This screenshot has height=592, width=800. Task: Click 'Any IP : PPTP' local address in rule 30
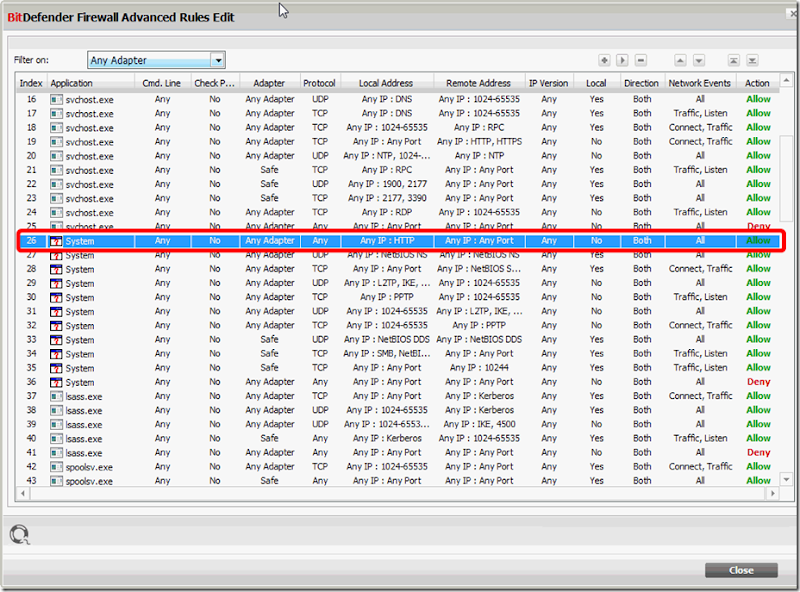coord(387,297)
